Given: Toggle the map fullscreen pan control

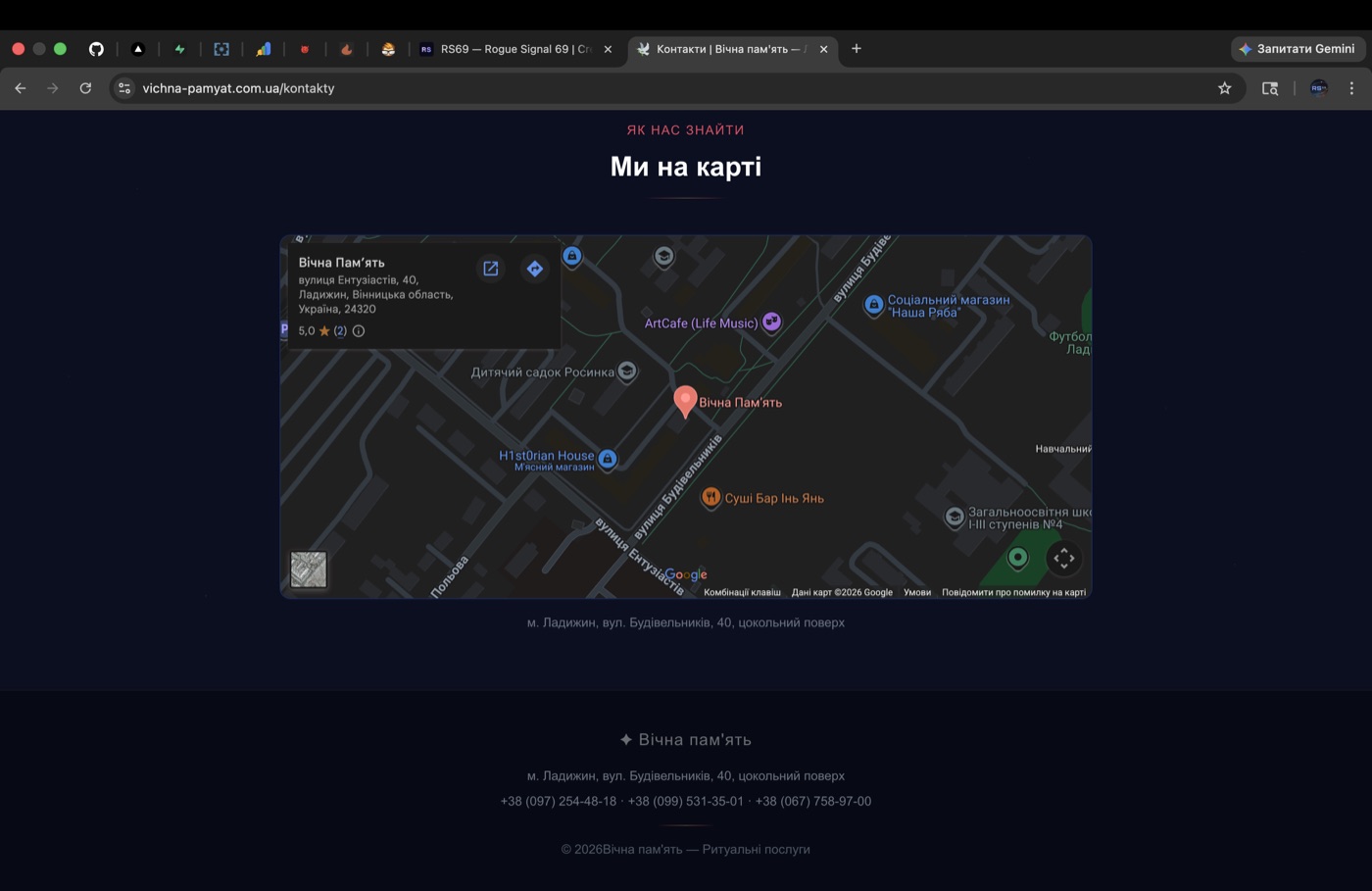Looking at the screenshot, I should tap(1063, 558).
